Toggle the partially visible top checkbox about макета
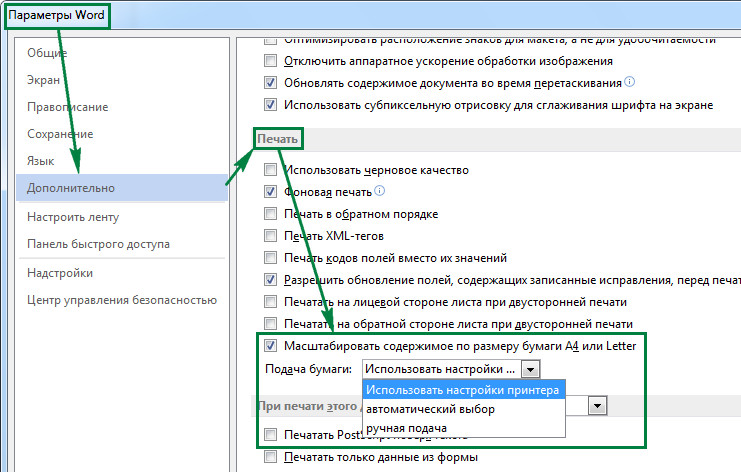Viewport: 741px width, 472px height. point(270,41)
